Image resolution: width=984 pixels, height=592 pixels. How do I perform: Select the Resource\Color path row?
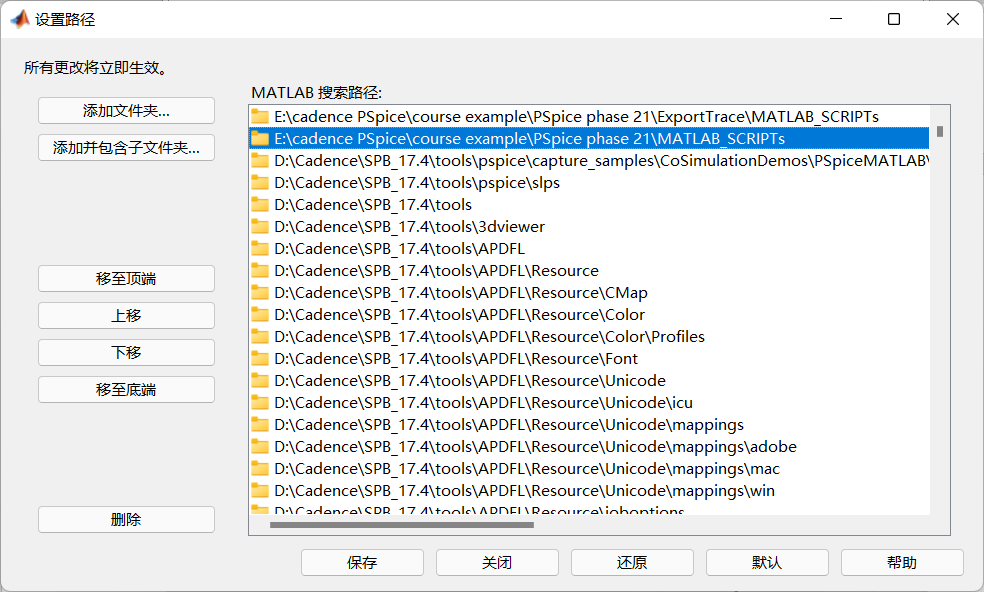pyautogui.click(x=589, y=315)
